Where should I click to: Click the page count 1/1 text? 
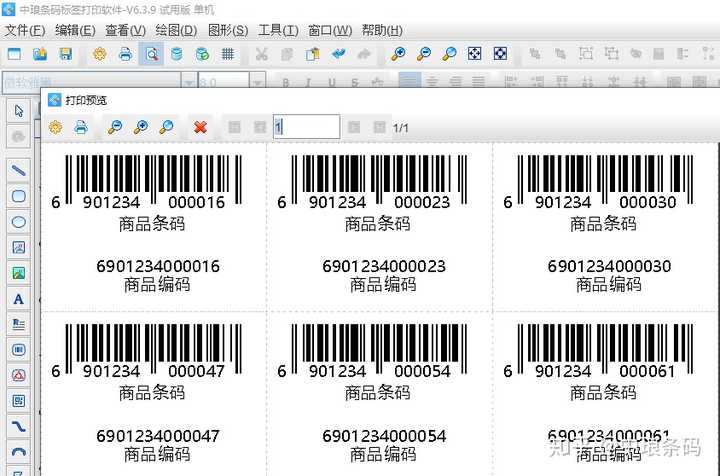click(400, 128)
